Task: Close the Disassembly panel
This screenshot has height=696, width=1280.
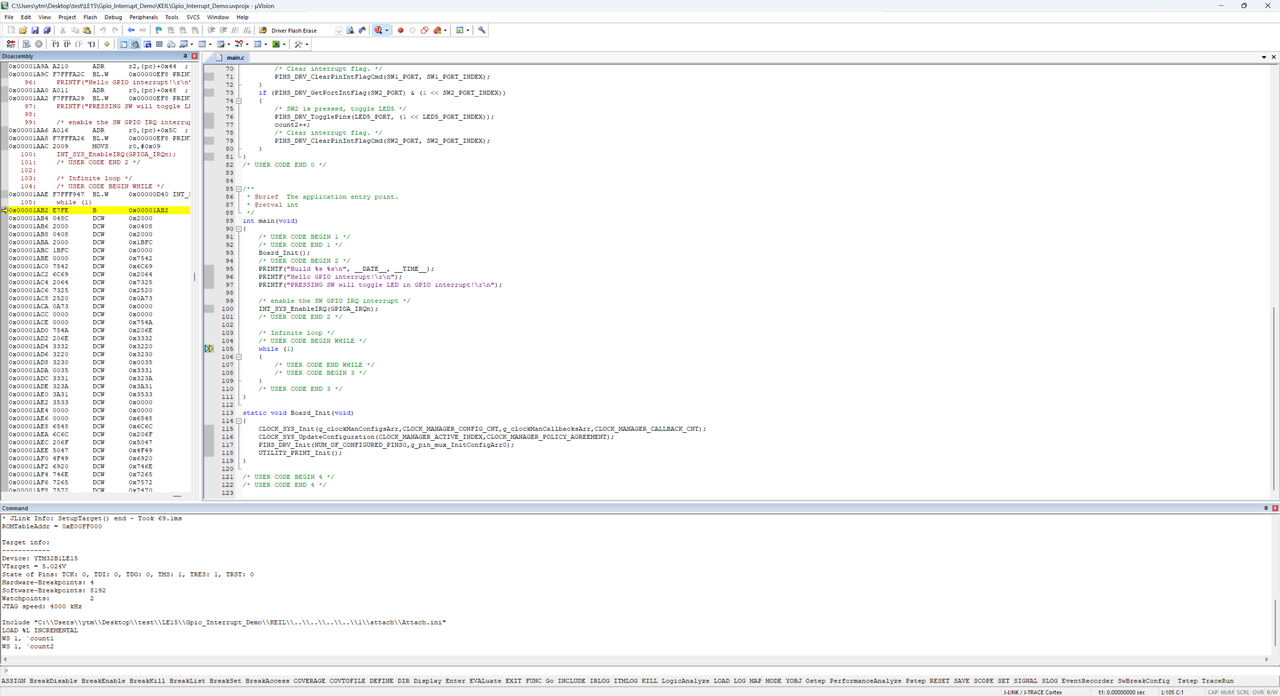Action: (x=194, y=56)
